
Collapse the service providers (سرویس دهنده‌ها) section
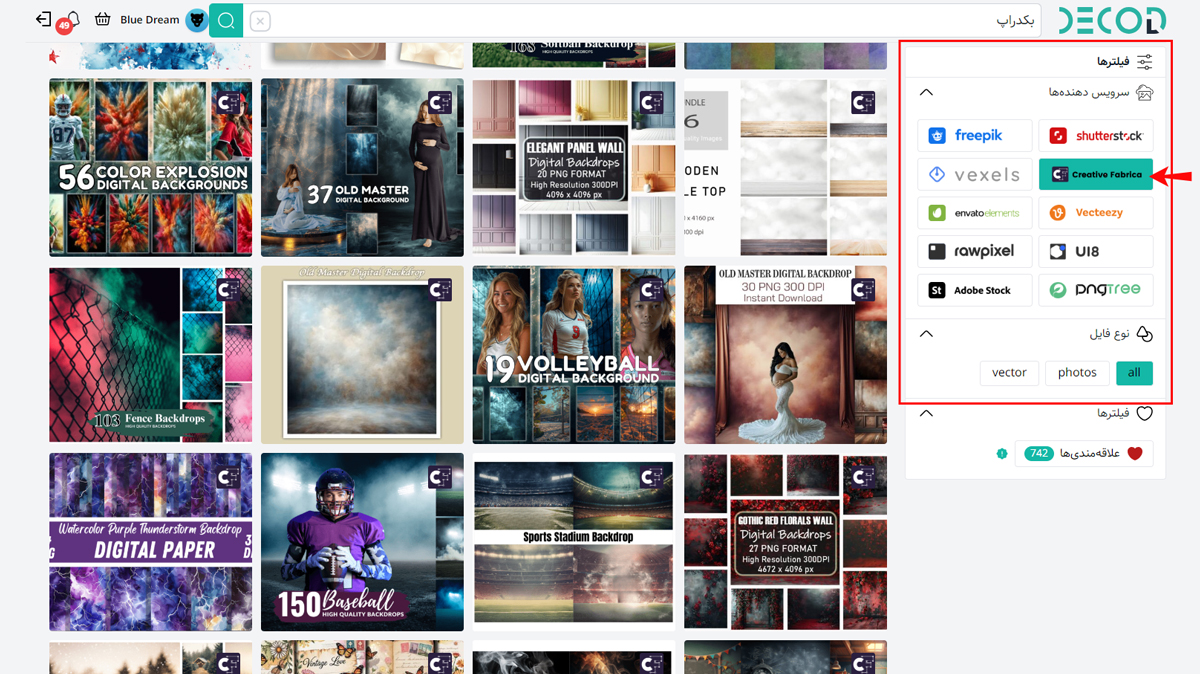926,93
